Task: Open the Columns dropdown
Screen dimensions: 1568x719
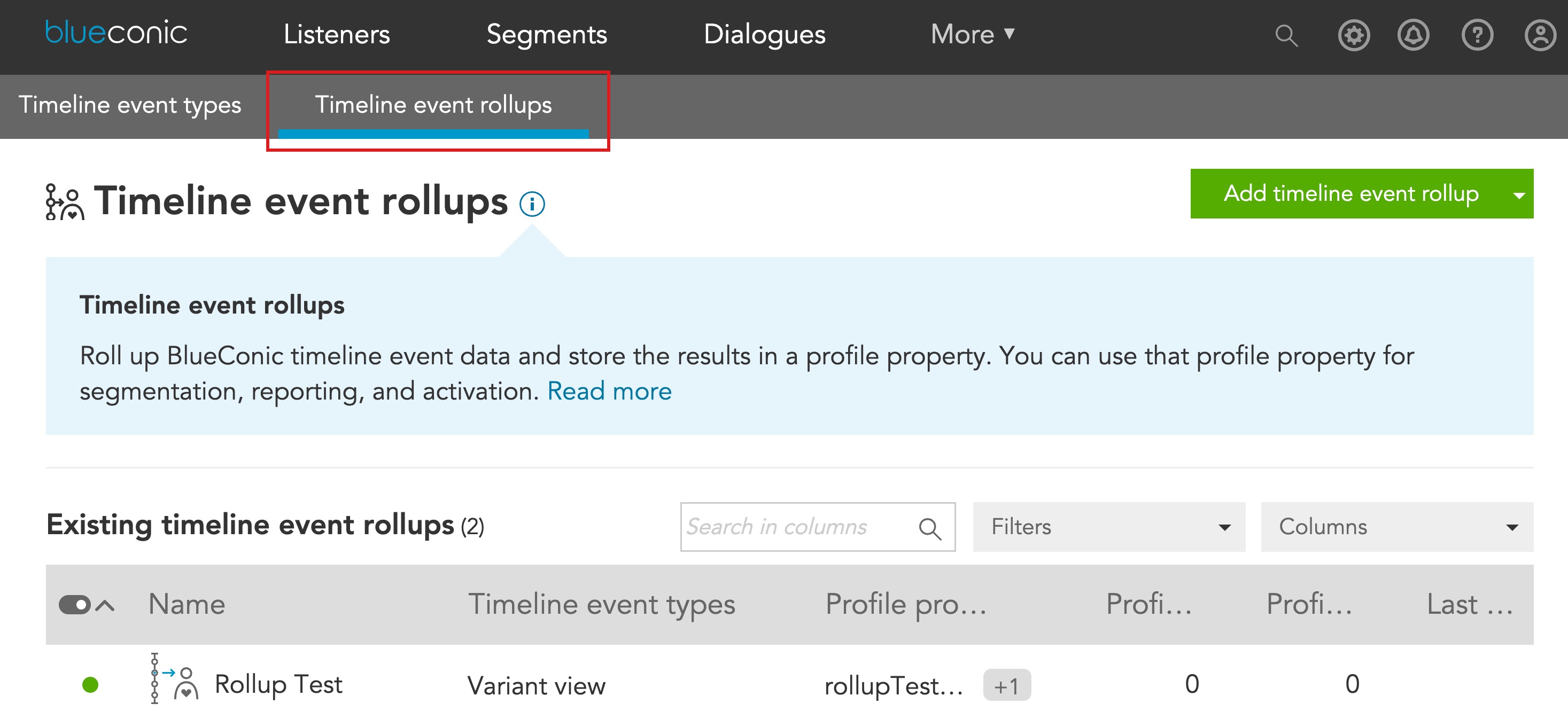Action: 1397,527
